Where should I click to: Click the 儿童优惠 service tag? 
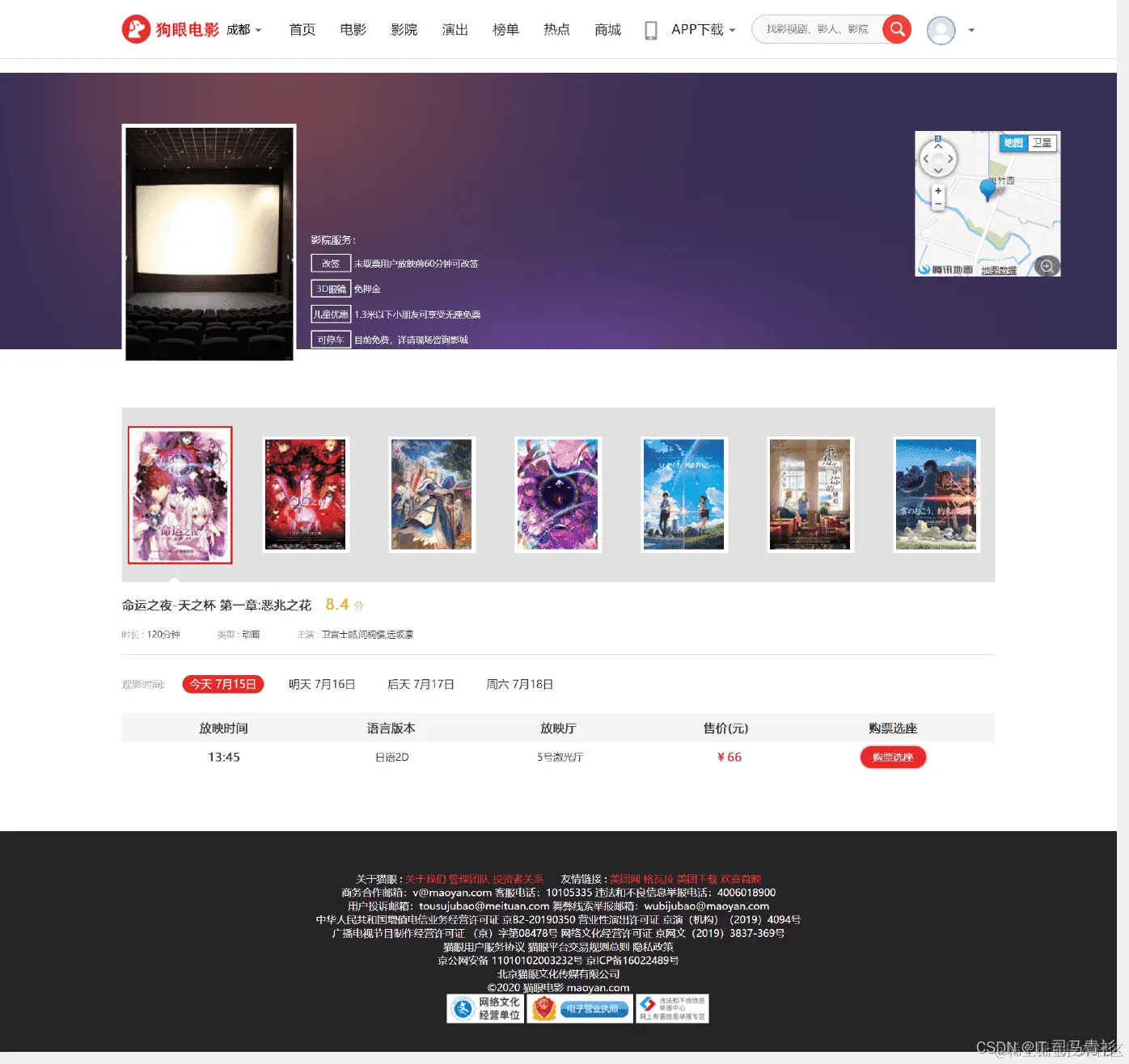[331, 315]
